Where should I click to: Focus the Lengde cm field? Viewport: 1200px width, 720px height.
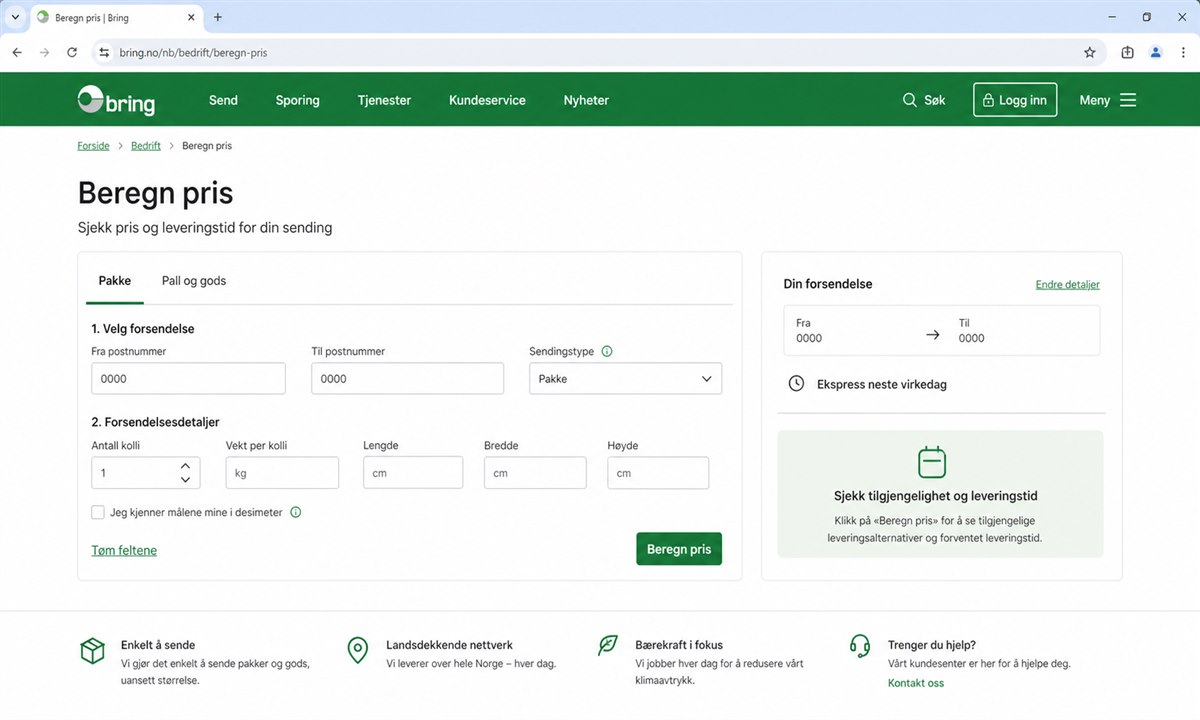click(413, 473)
